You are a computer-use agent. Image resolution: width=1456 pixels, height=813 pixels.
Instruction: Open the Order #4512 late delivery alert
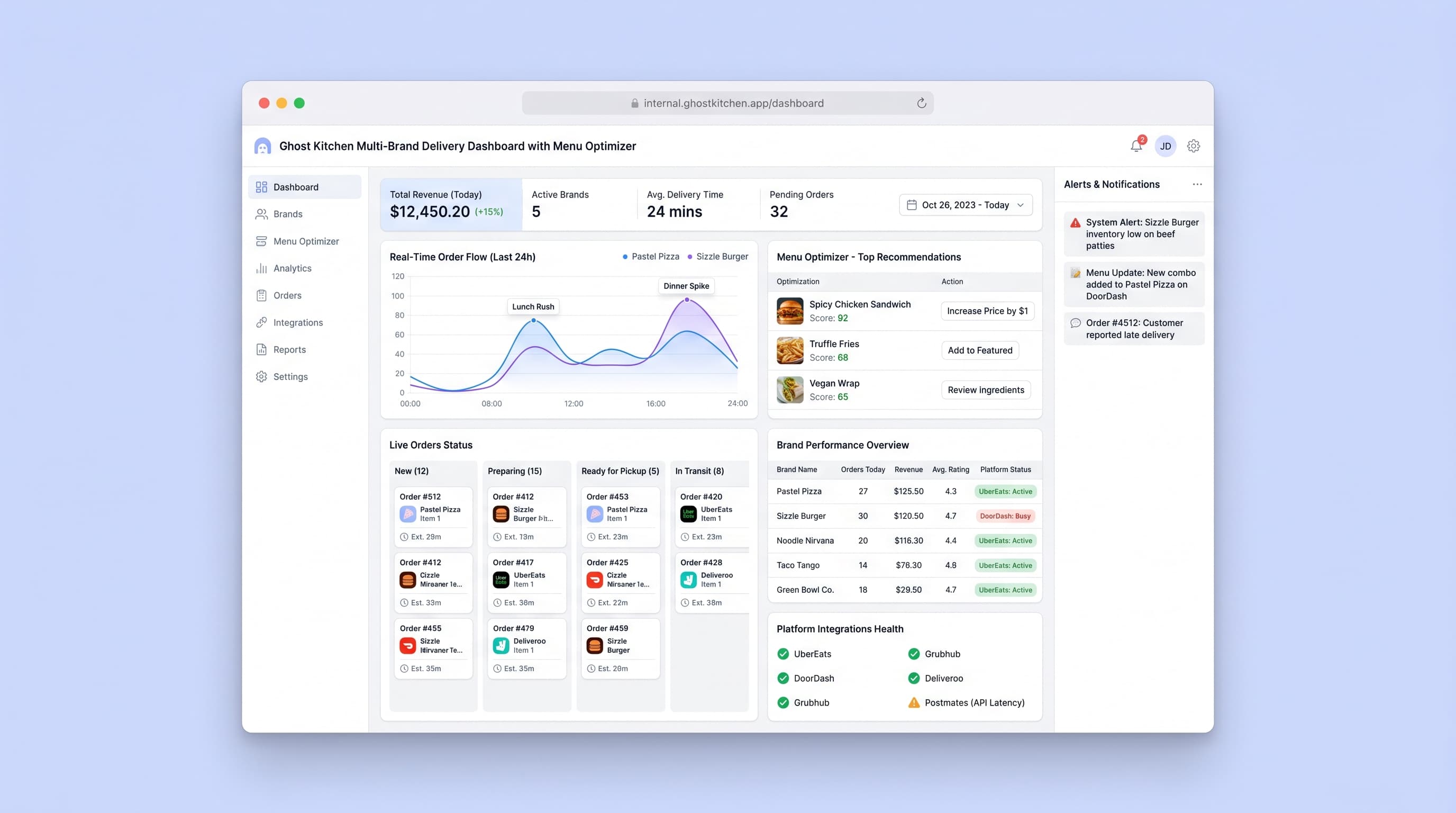click(1134, 329)
